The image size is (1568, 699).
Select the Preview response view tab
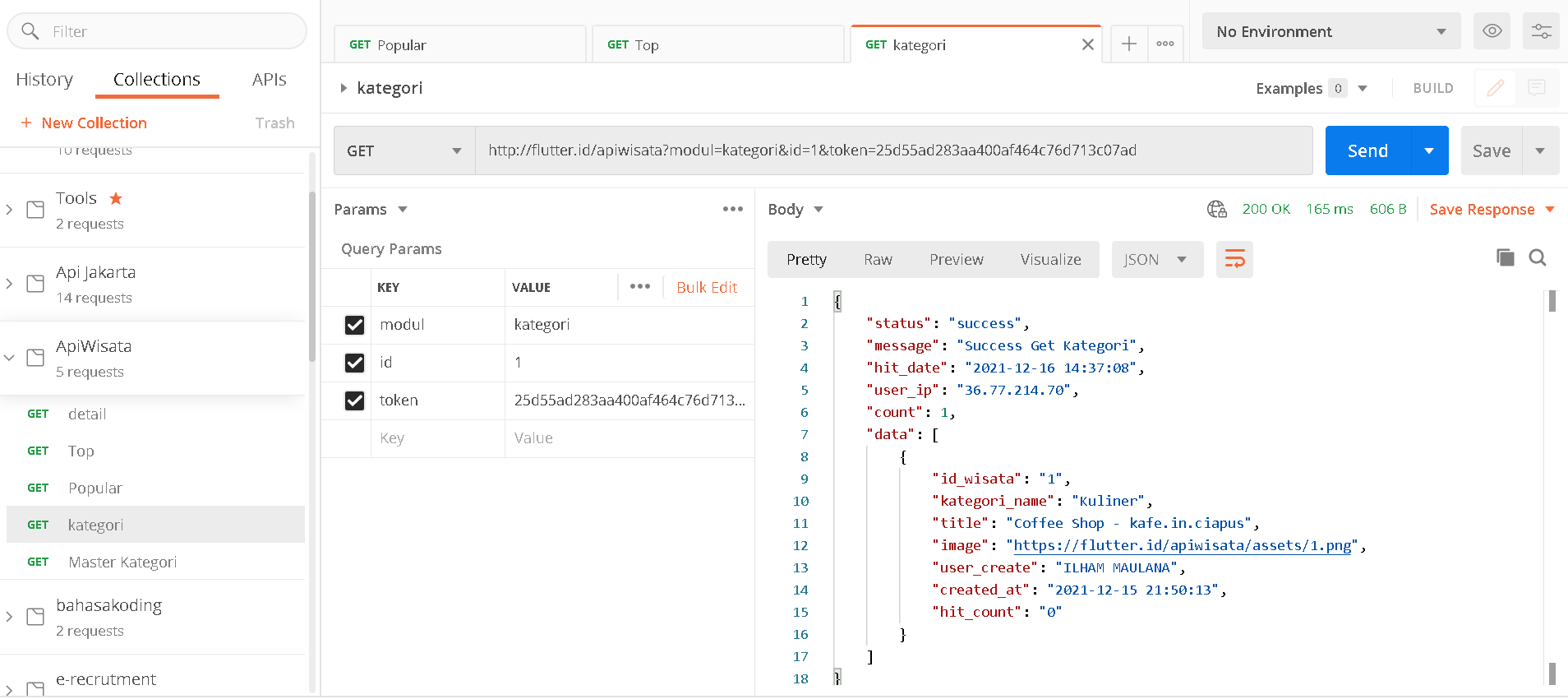point(956,260)
